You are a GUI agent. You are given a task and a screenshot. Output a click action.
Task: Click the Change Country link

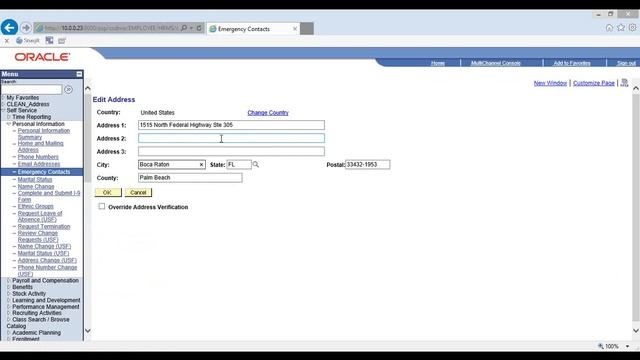coord(268,113)
